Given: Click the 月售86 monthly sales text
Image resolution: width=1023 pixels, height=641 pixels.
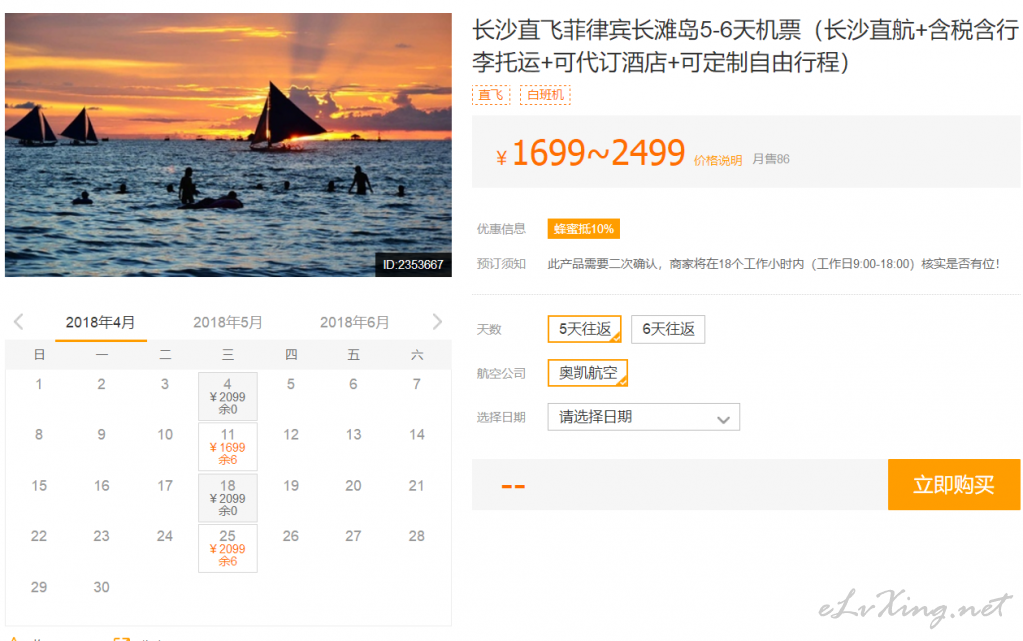Looking at the screenshot, I should (x=771, y=159).
